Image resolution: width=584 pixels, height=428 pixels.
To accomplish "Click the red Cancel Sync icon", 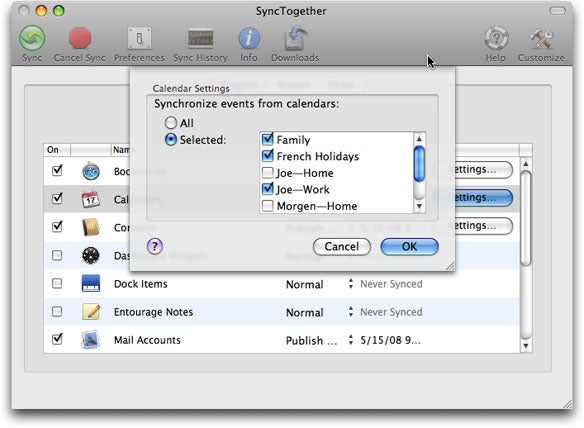I will click(80, 38).
